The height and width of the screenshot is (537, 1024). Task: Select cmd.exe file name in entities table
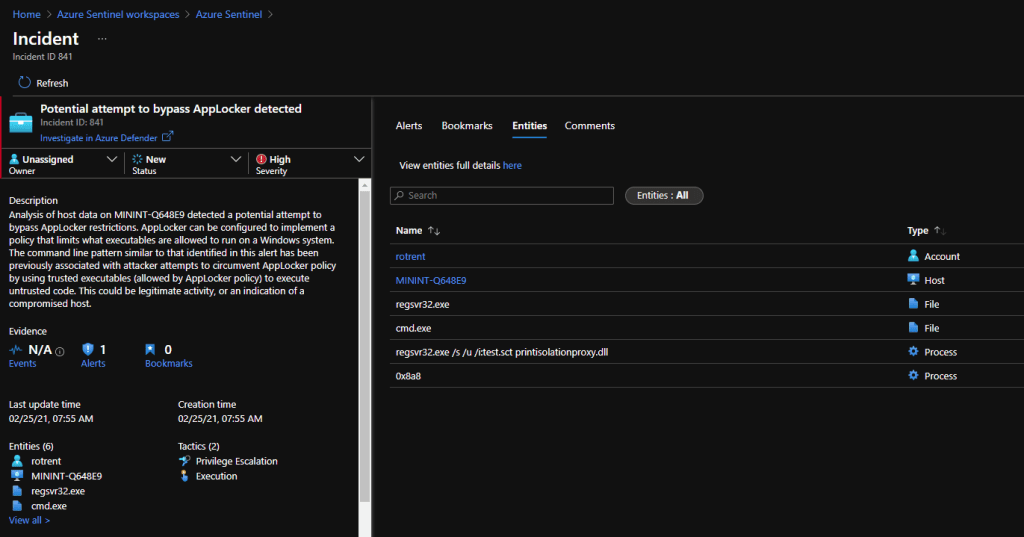tap(413, 328)
